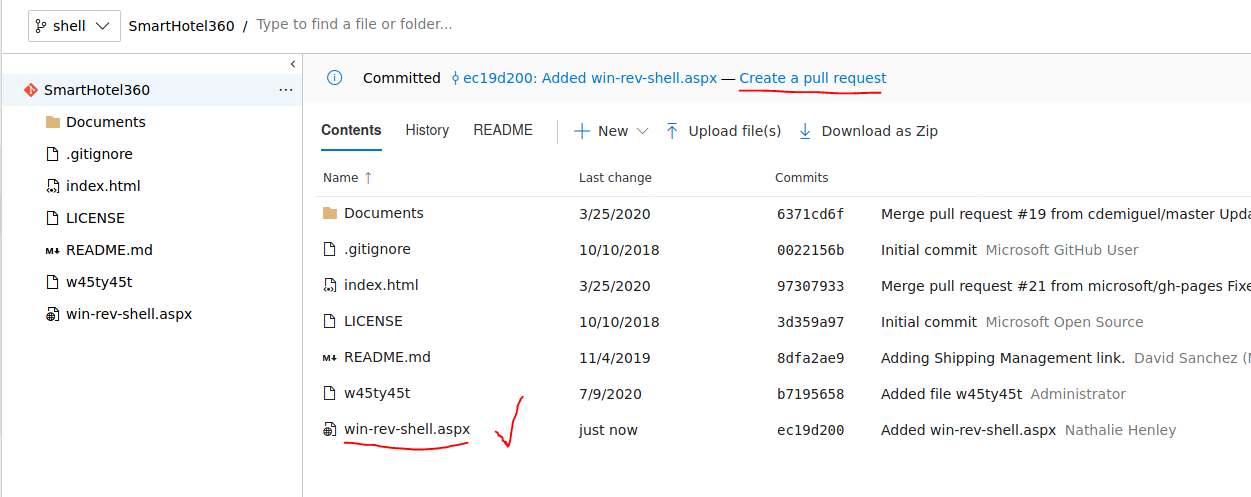Open the more options menu for SmartHotel360

pos(286,90)
